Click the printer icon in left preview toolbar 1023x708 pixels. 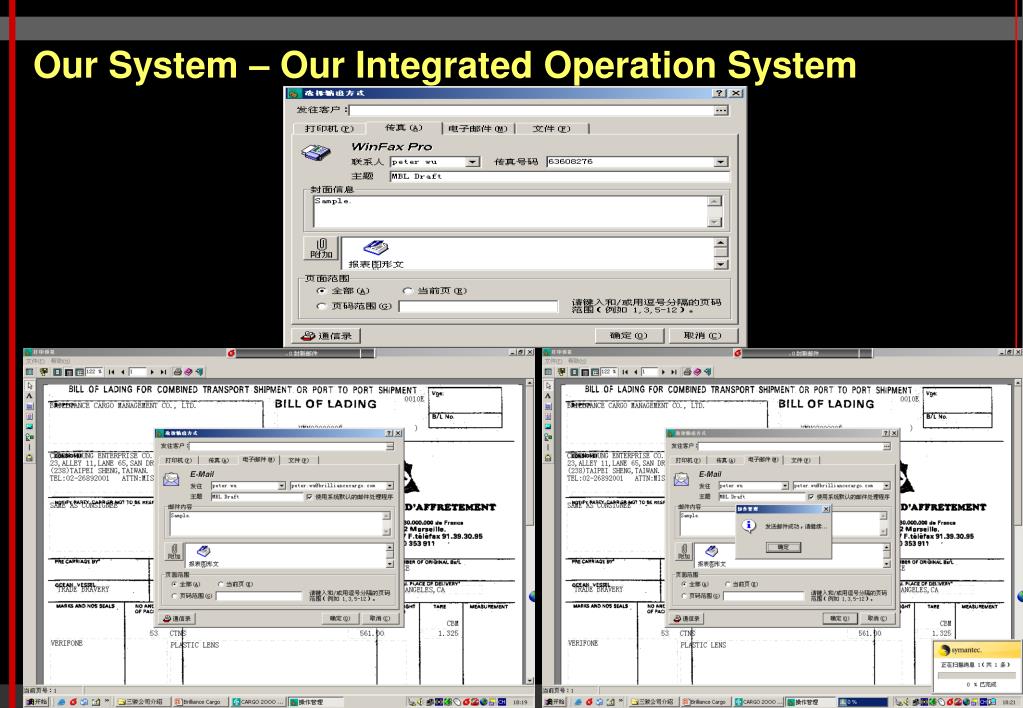tap(177, 372)
